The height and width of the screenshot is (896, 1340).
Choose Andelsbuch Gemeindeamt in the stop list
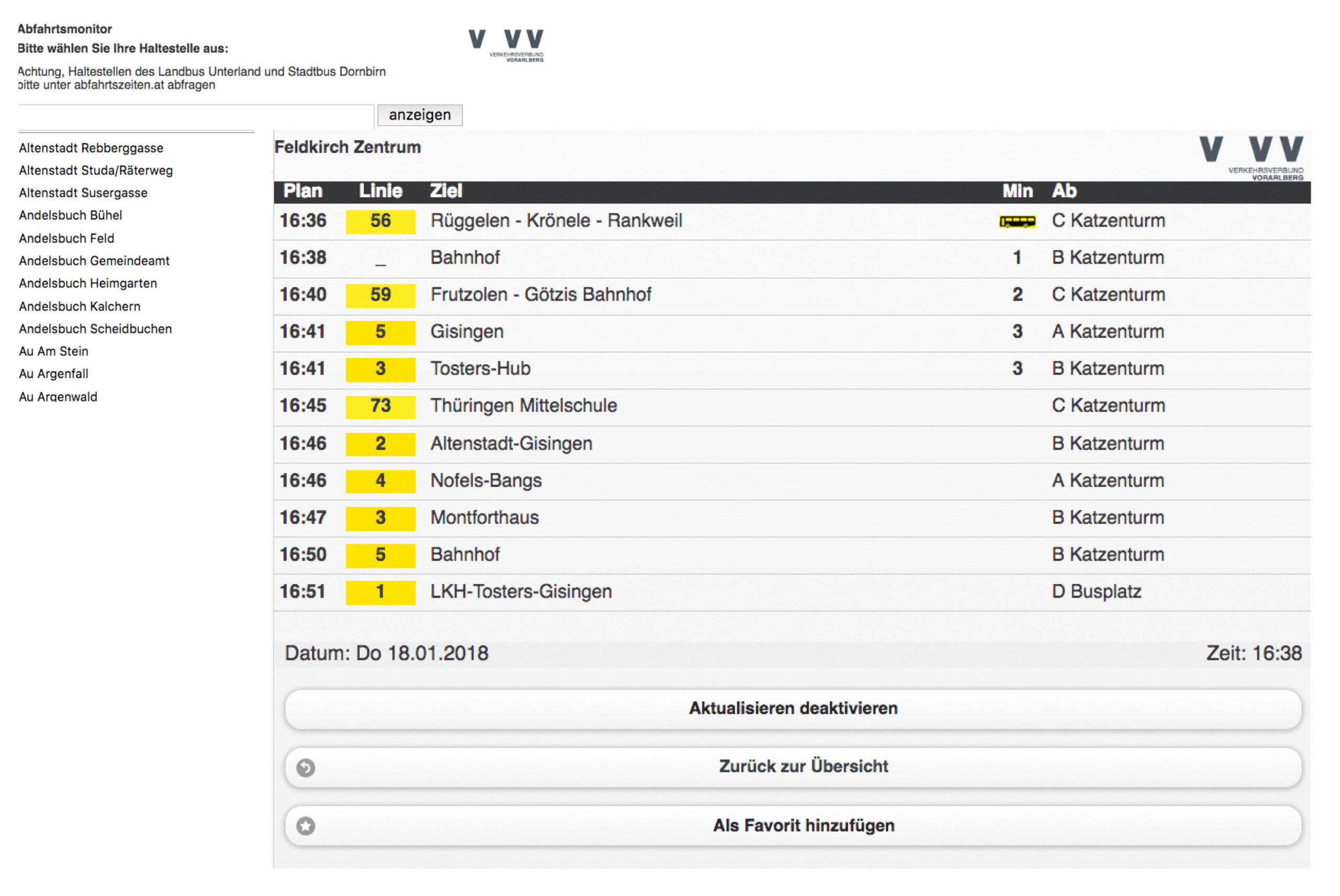pyautogui.click(x=94, y=261)
